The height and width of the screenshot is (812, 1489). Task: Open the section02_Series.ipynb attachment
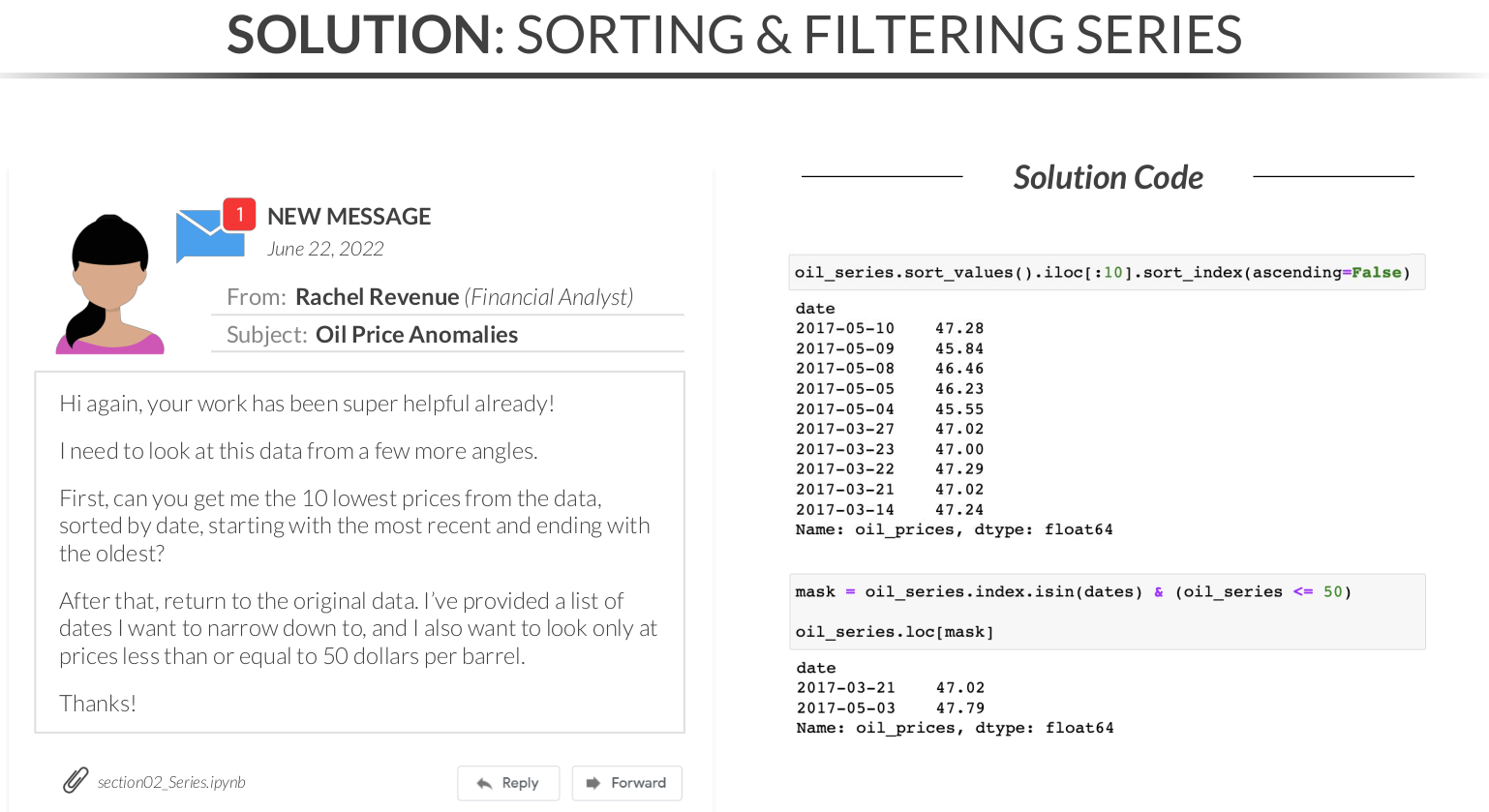click(x=171, y=782)
